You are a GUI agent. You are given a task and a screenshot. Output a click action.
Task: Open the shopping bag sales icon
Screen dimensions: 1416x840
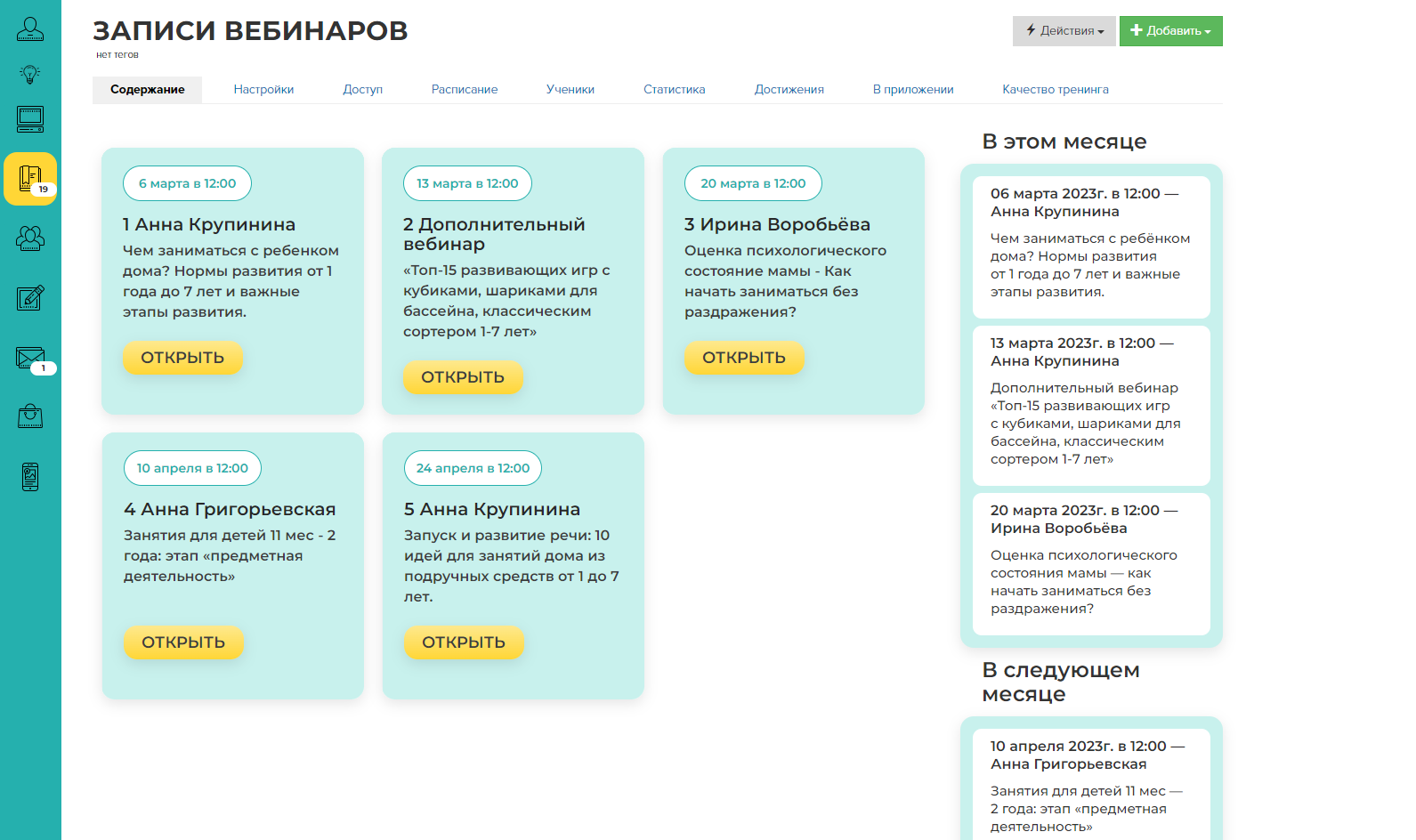30,416
